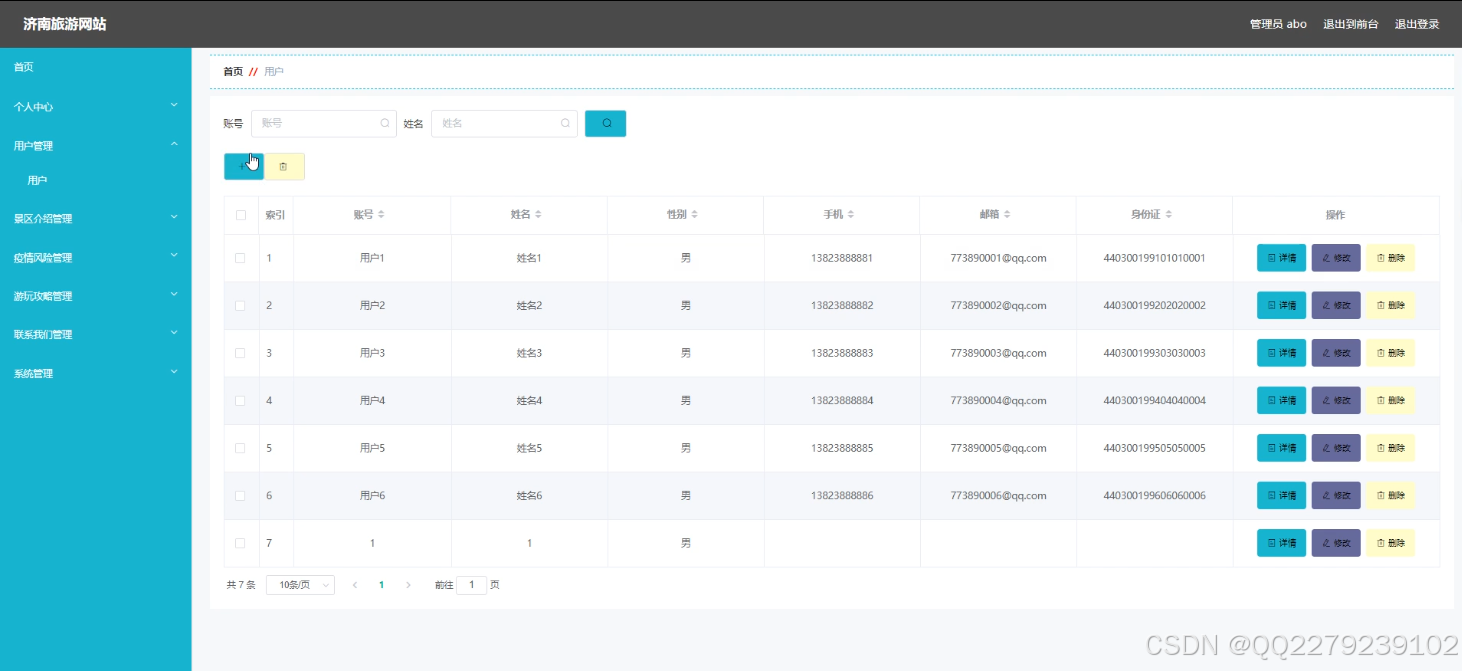Click email cell 773890003@qq.com

(x=998, y=353)
